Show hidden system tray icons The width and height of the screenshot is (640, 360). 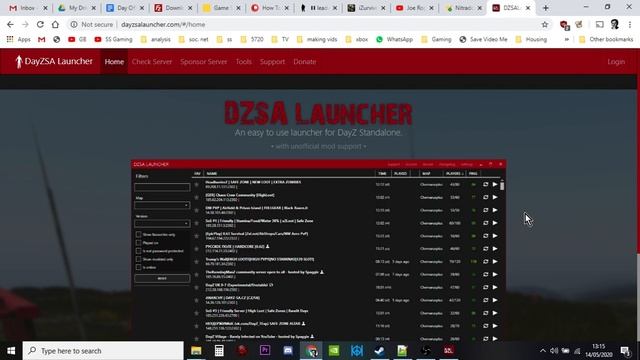[x=542, y=351]
